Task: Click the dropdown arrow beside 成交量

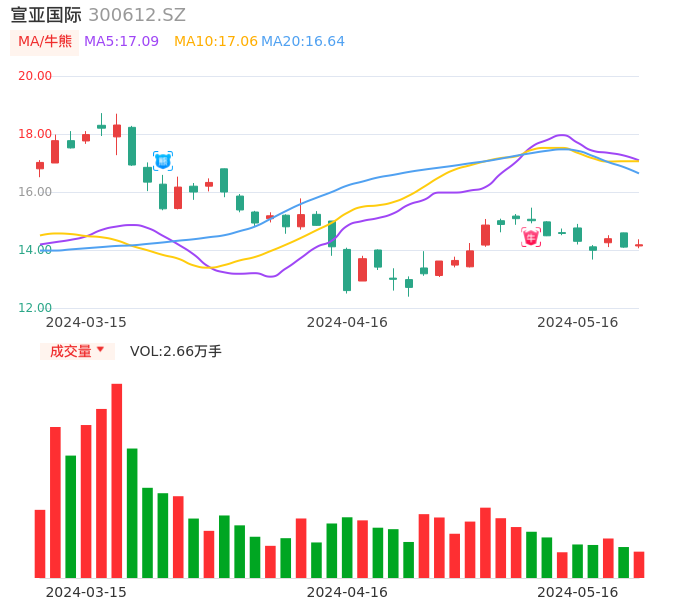Action: [x=100, y=351]
